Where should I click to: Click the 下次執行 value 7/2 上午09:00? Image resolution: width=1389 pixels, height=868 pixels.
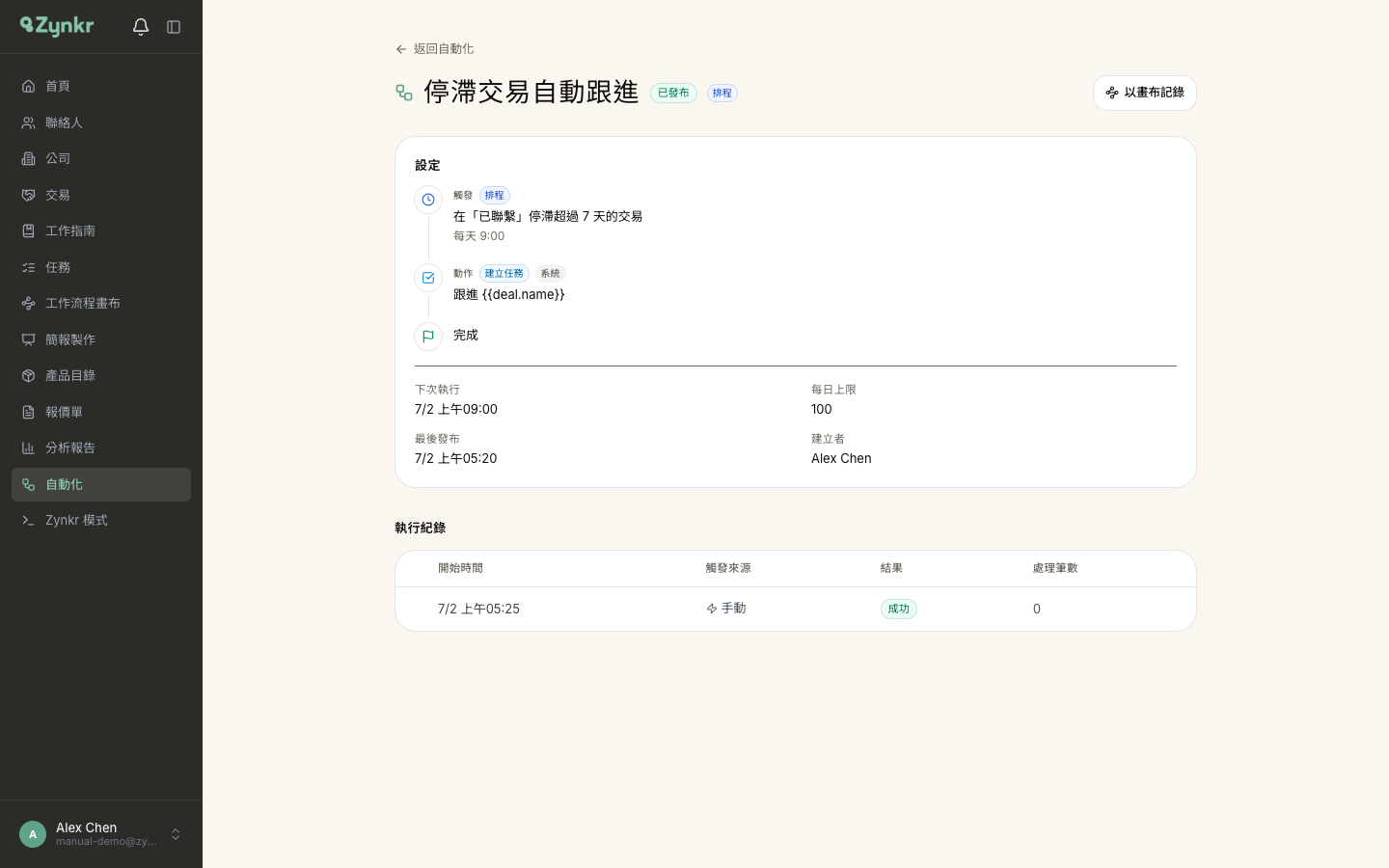pyautogui.click(x=456, y=409)
